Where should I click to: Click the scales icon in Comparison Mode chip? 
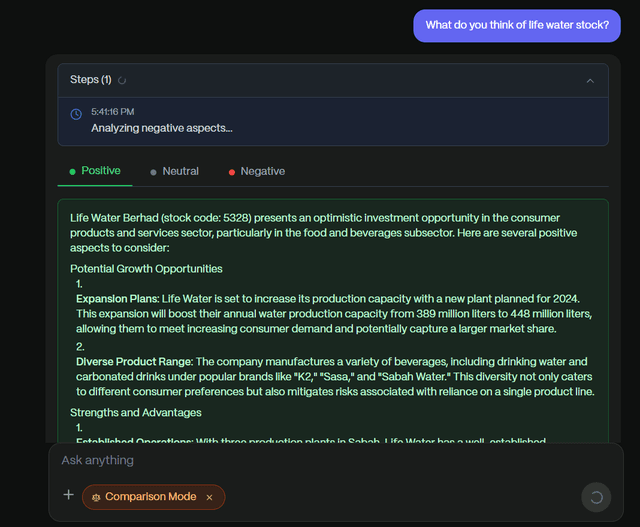click(x=96, y=497)
